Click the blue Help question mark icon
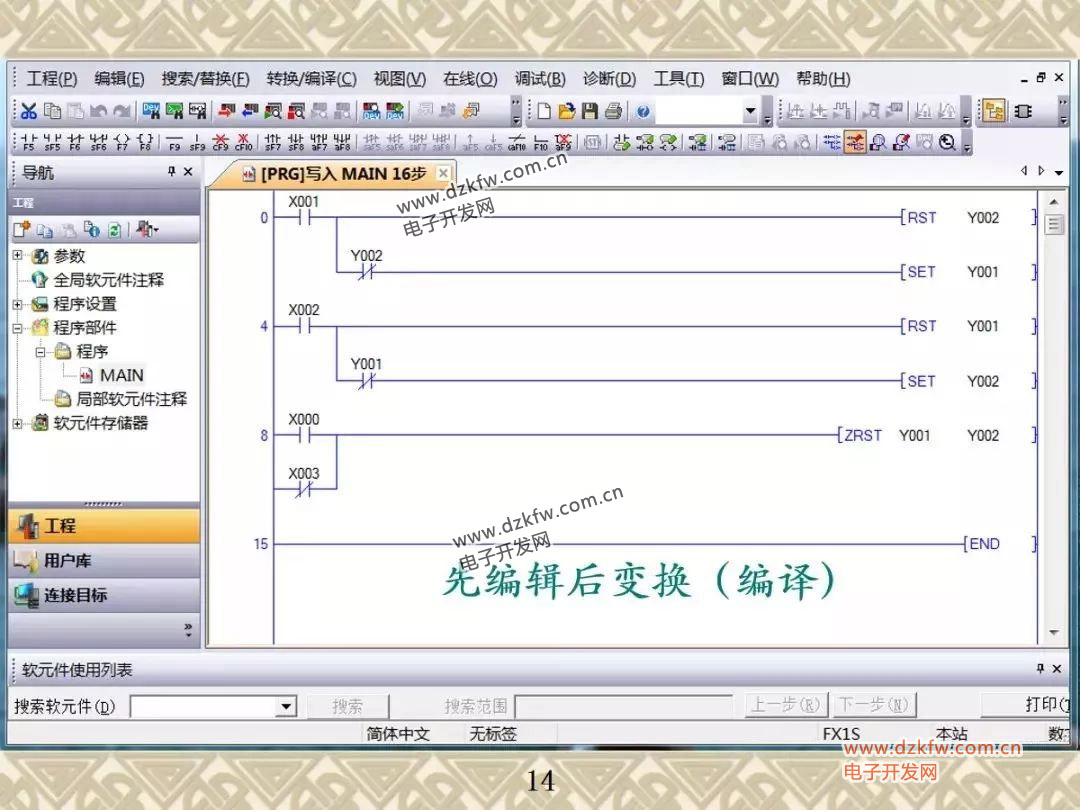Screen dimensions: 1080x810 click(x=643, y=111)
